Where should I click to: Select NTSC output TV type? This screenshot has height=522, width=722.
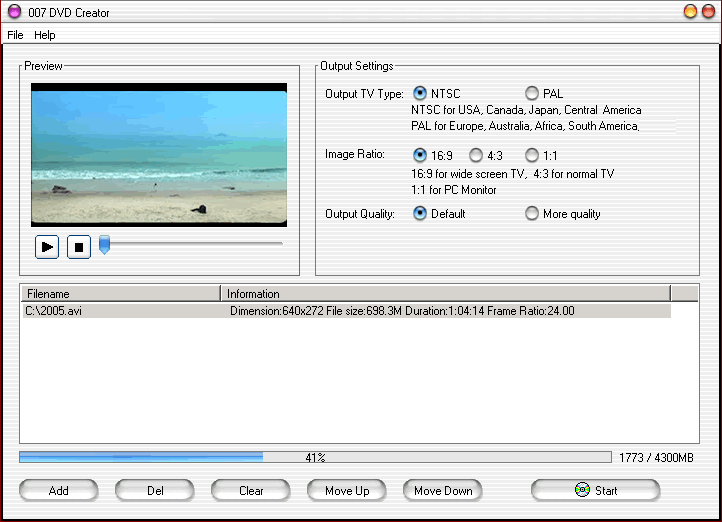[419, 93]
